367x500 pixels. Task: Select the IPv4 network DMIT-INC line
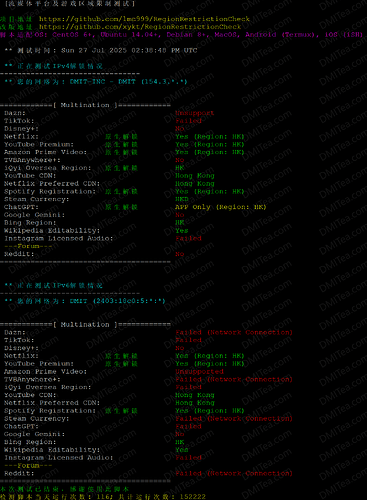click(96, 82)
